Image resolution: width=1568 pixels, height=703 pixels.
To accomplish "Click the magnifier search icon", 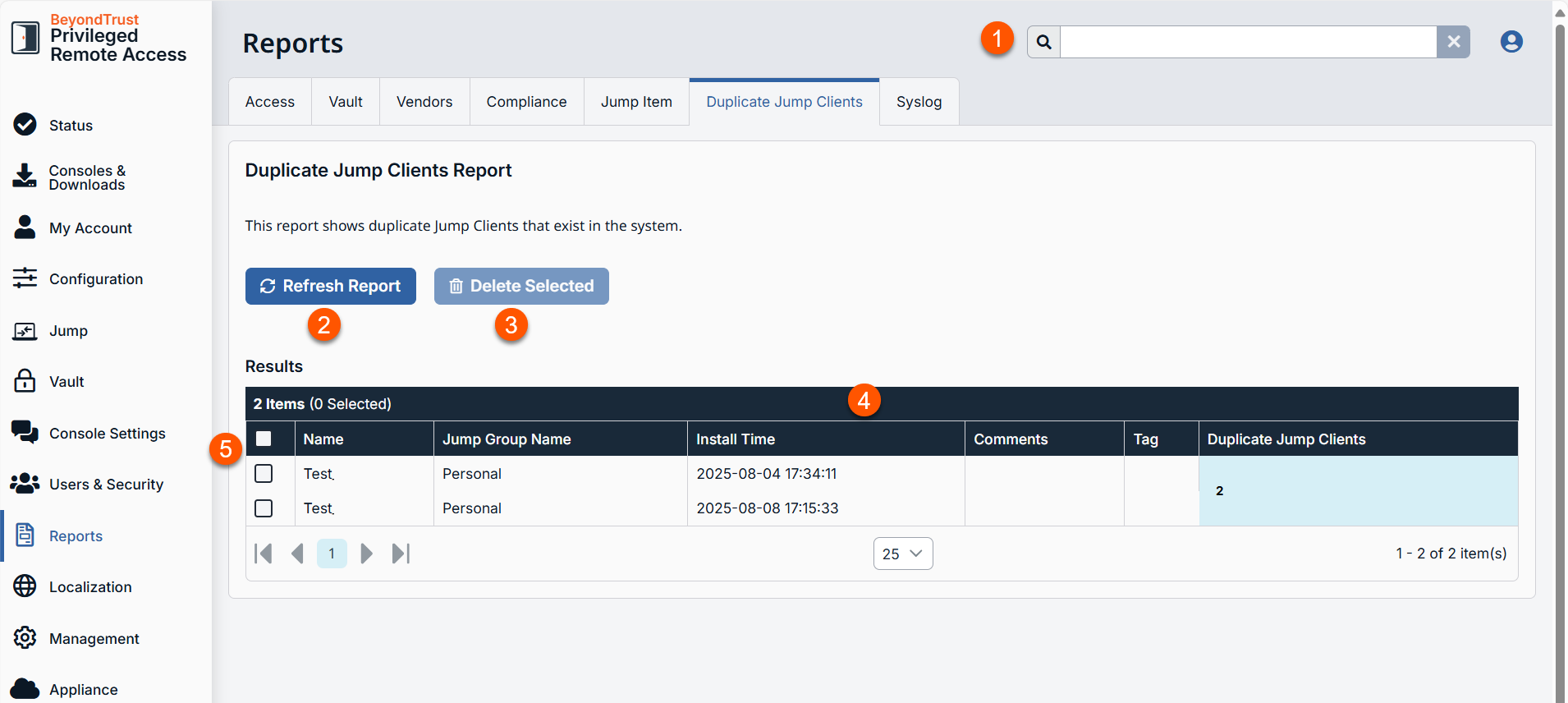I will tap(1044, 42).
